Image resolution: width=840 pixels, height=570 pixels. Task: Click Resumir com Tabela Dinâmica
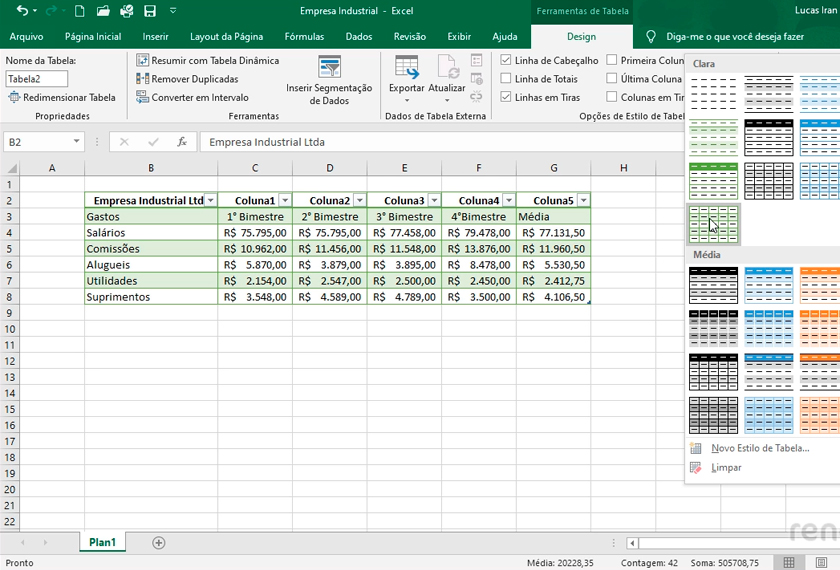(208, 60)
